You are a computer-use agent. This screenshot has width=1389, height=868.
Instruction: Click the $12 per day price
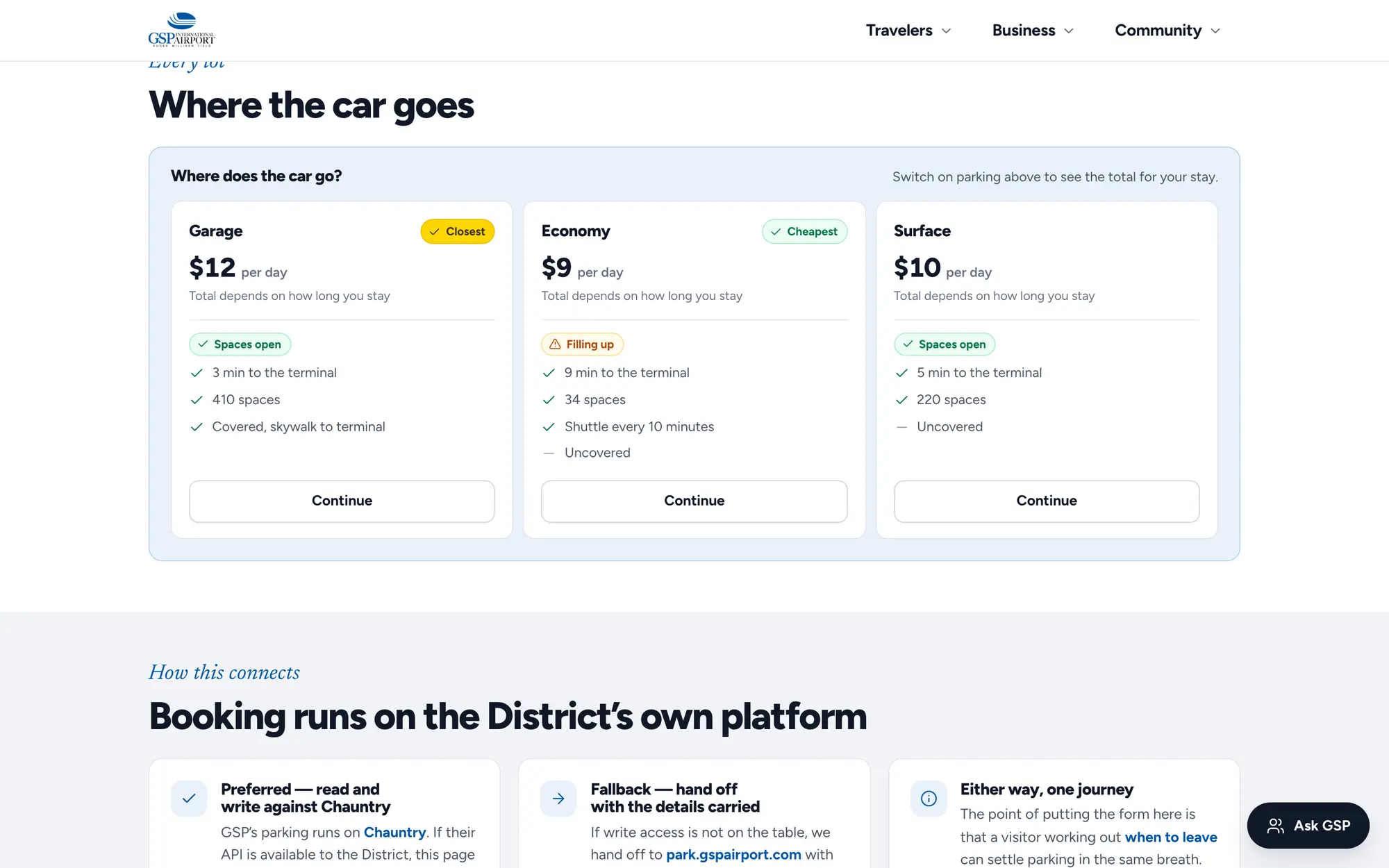238,268
